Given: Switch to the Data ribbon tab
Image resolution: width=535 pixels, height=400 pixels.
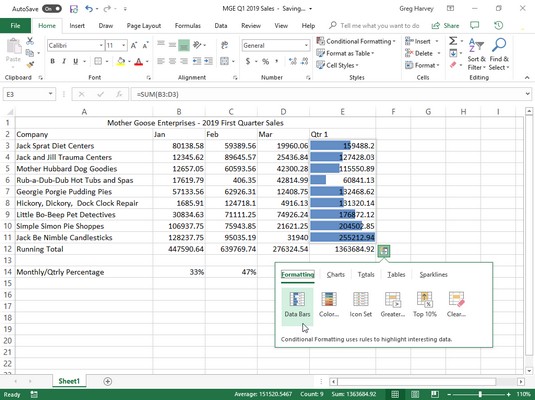Looking at the screenshot, I should coord(221,26).
